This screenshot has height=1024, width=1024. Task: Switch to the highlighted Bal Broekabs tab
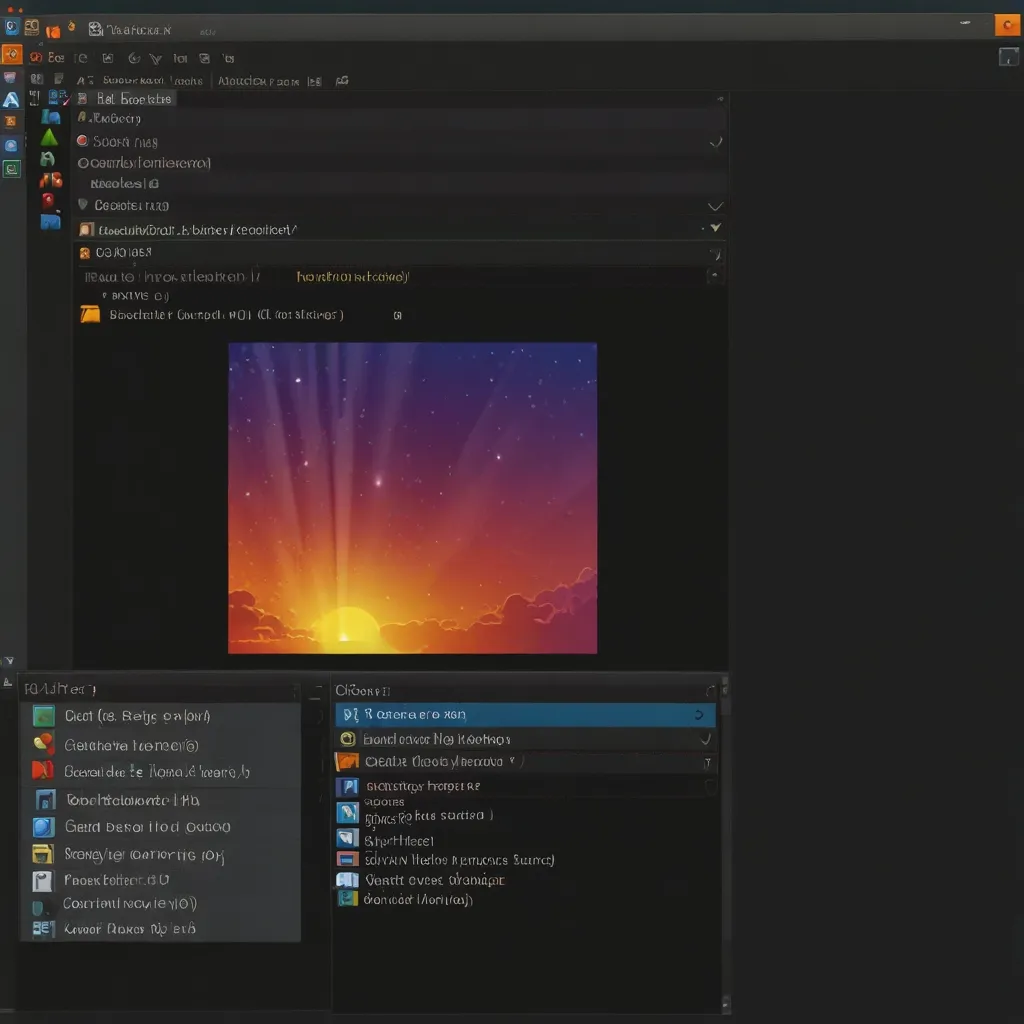[x=126, y=99]
